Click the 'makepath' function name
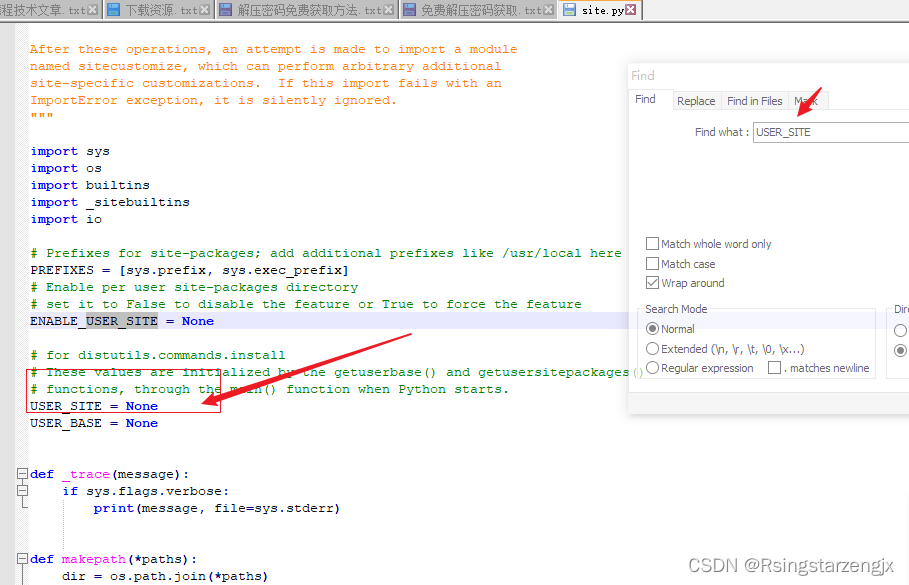The height and width of the screenshot is (585, 909). (x=94, y=559)
